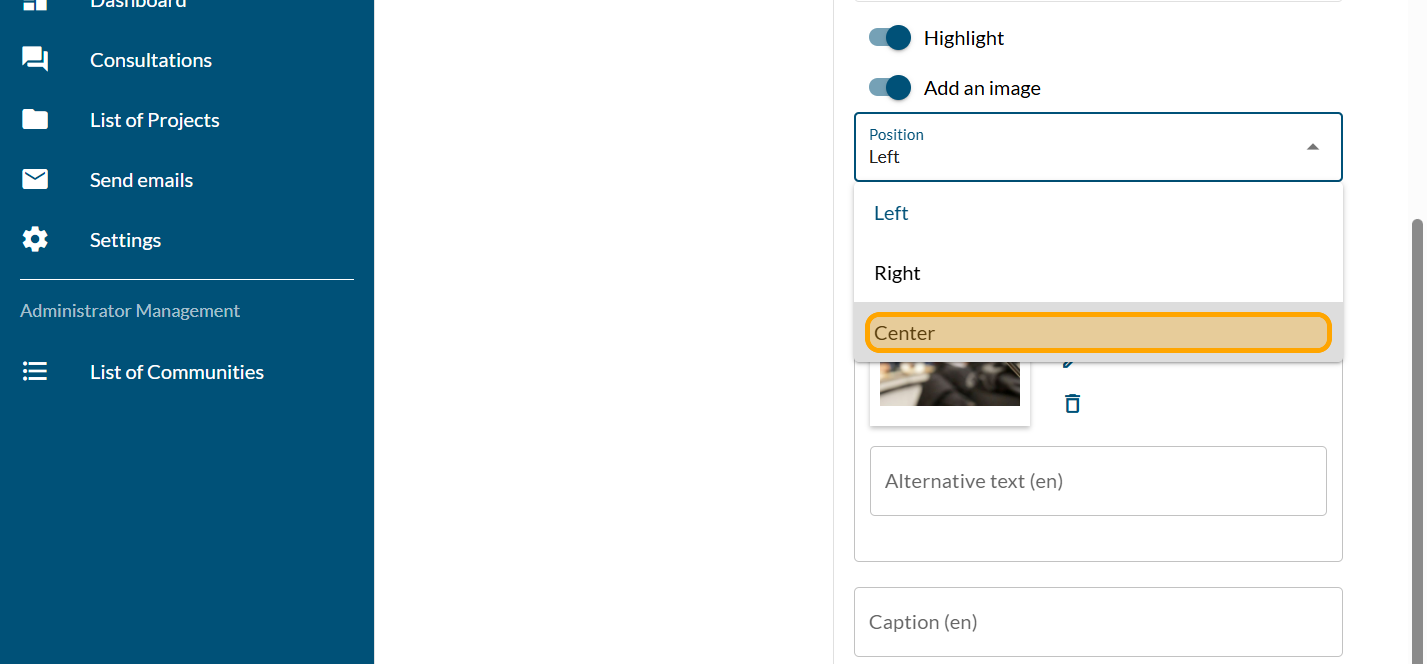Screen dimensions: 1427x664
Task: Open List of Communities link
Action: point(176,372)
